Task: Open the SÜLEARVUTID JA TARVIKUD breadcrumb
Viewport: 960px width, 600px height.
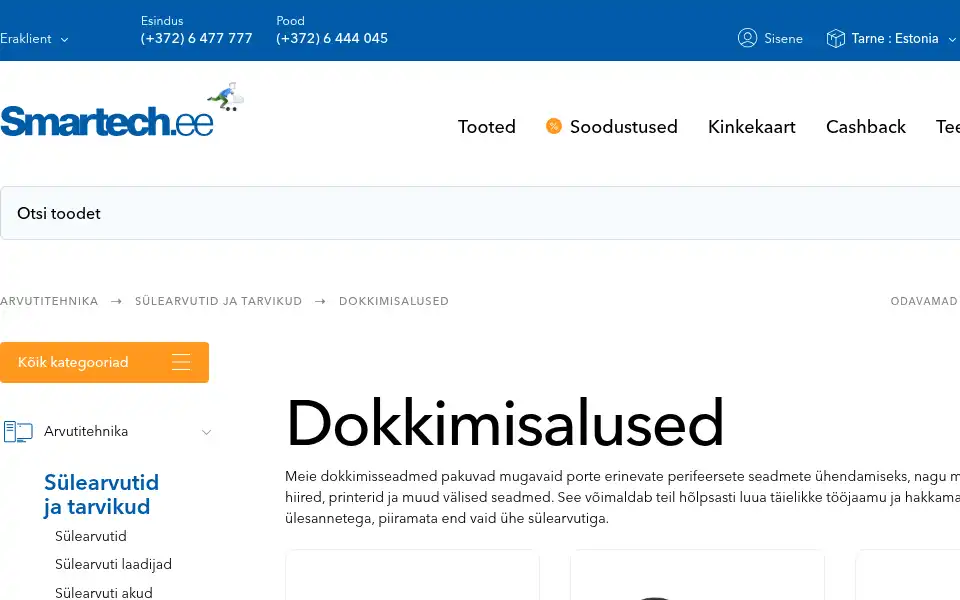Action: (x=219, y=301)
